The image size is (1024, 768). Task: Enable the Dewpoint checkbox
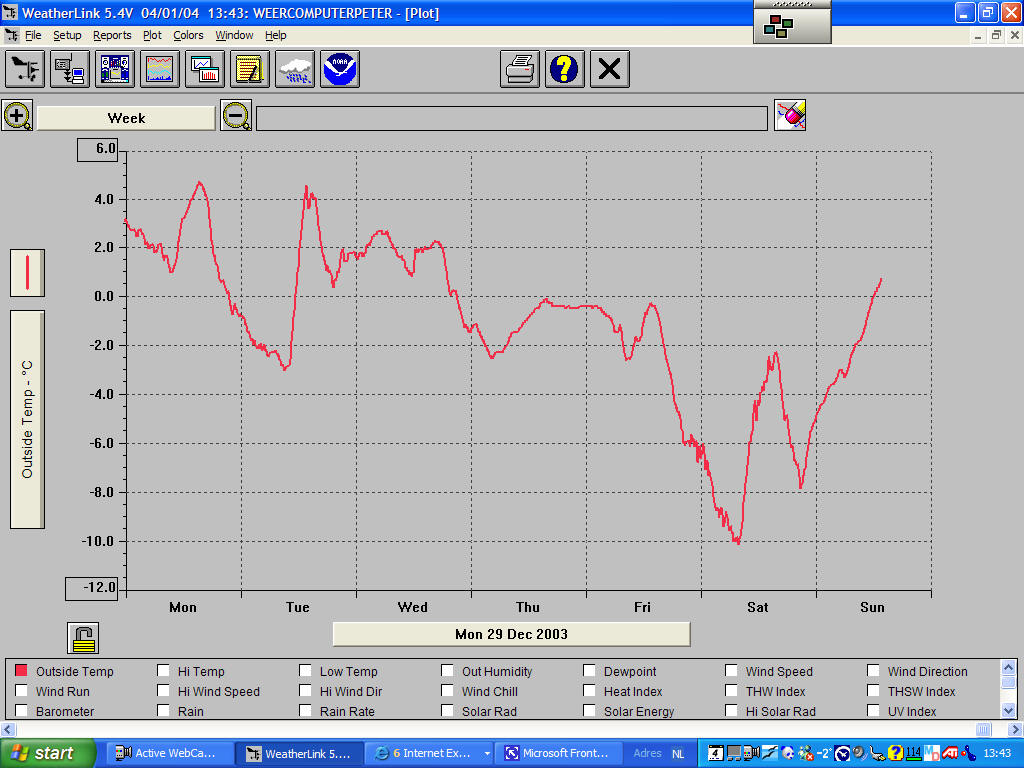[589, 671]
